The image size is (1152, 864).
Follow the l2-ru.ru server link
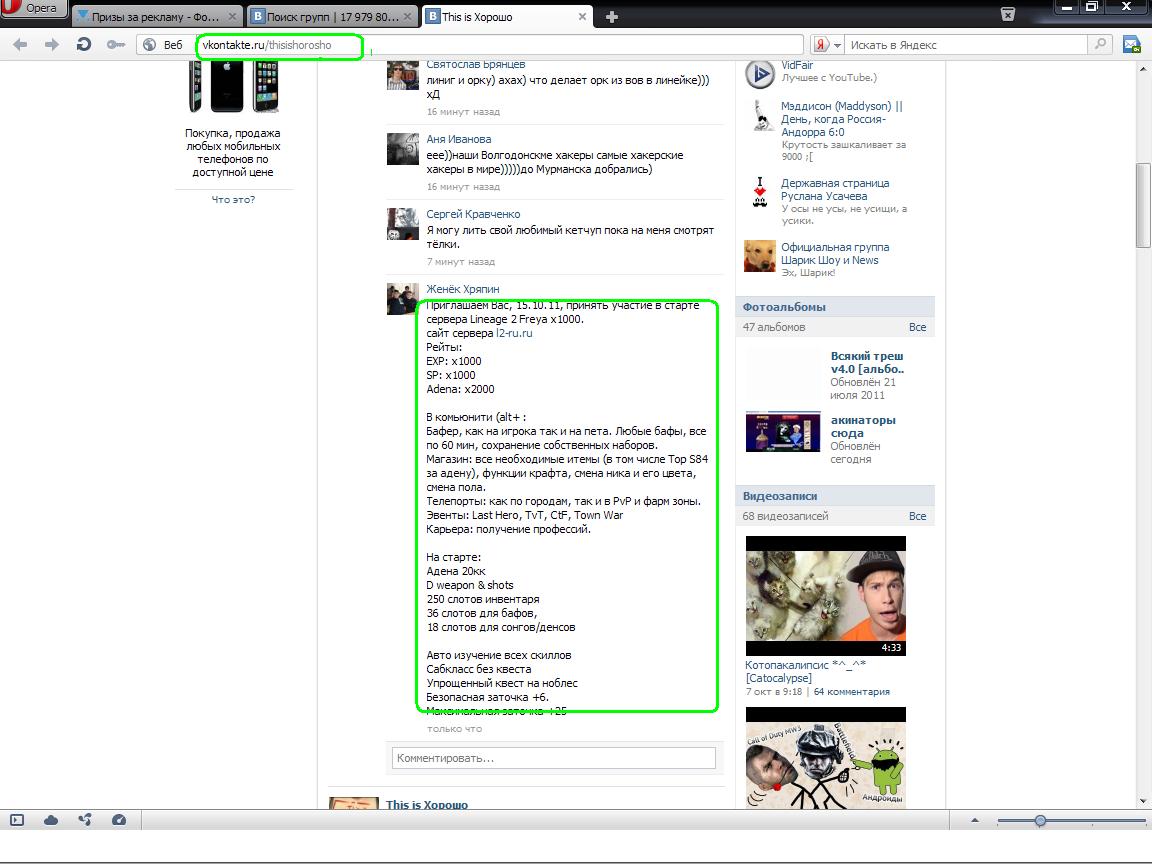514,333
